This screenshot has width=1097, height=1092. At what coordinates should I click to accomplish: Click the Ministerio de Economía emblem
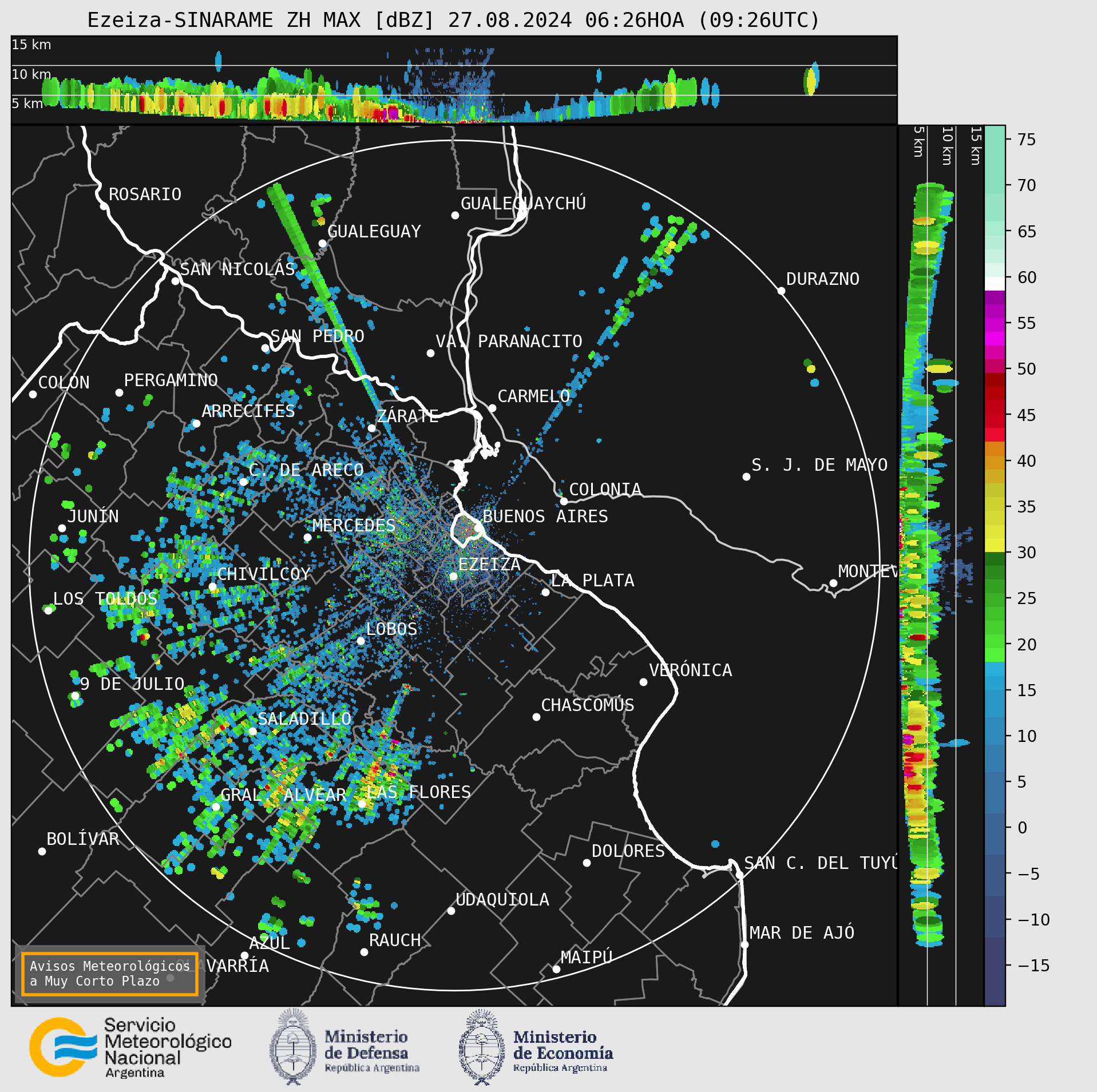click(482, 1048)
